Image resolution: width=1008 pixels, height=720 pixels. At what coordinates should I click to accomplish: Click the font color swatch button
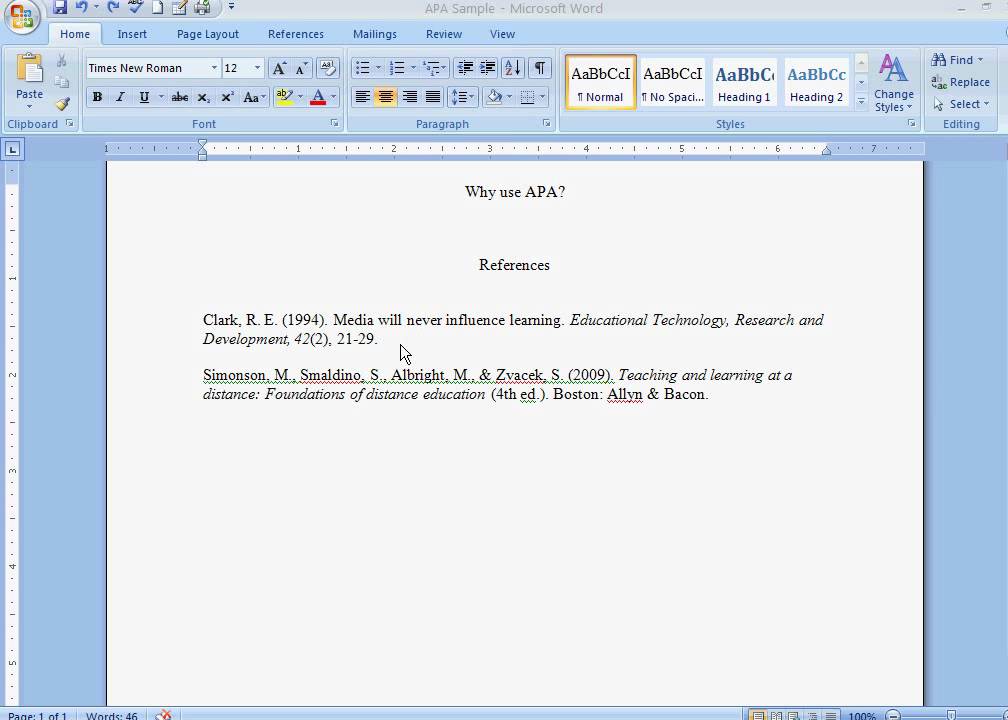tap(318, 97)
